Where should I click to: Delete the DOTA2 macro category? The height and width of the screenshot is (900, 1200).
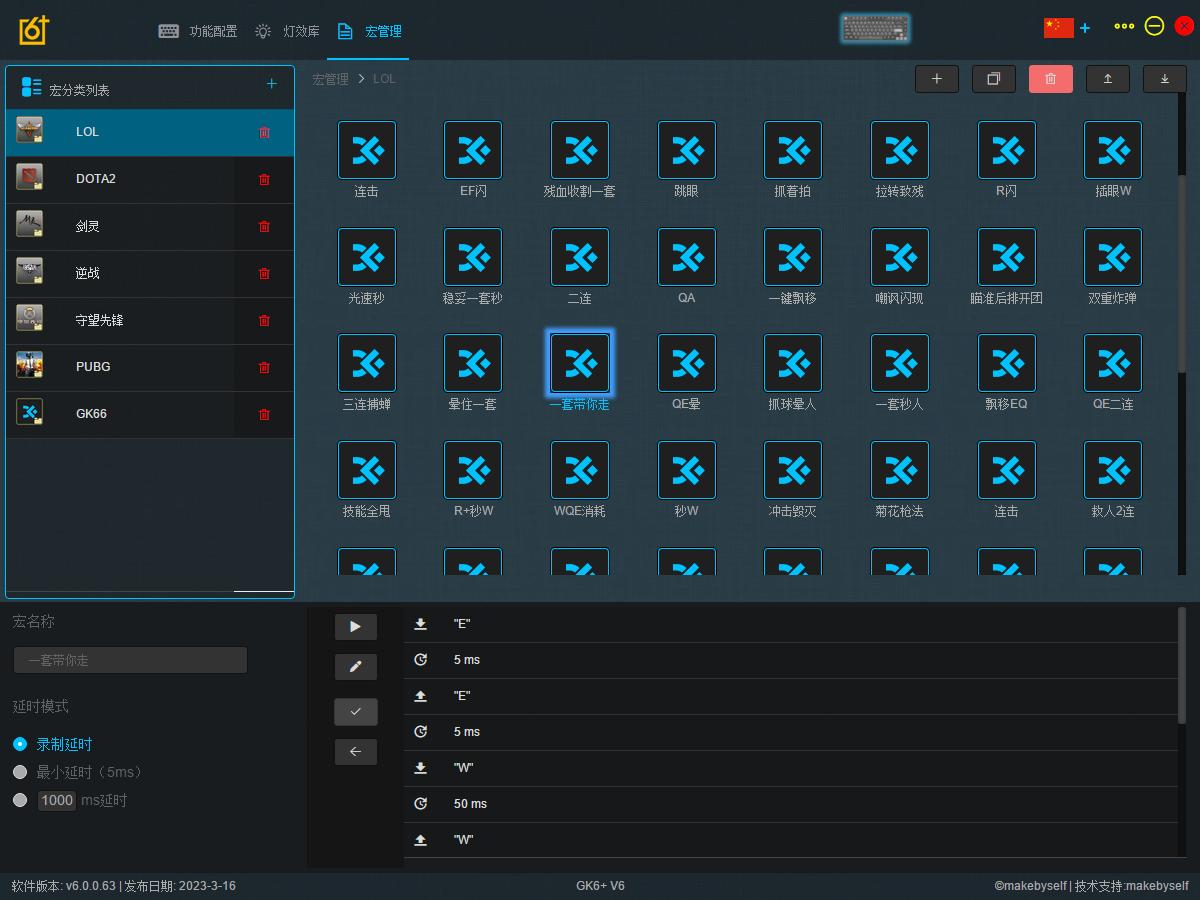[264, 179]
